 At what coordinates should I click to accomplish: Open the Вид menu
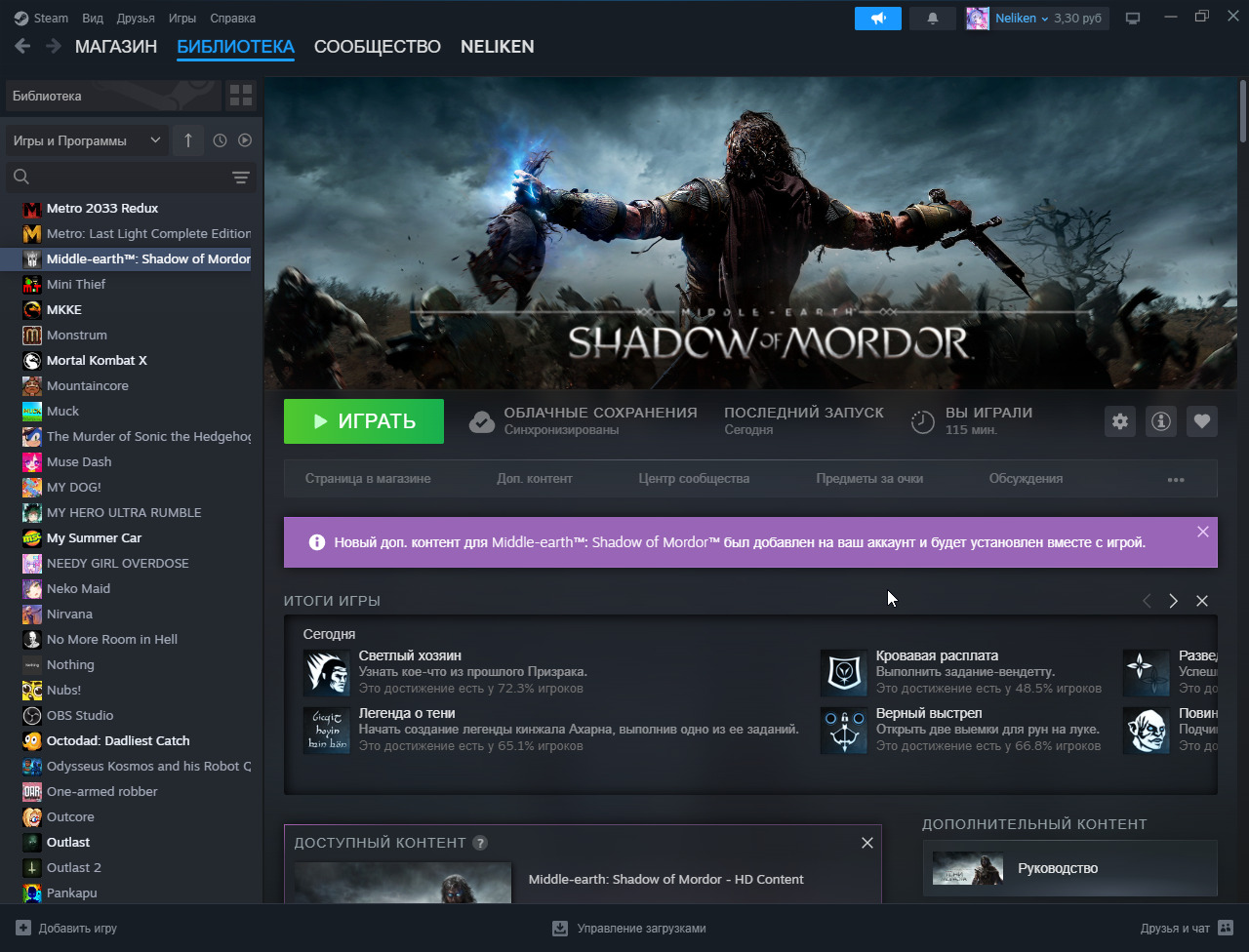[x=93, y=19]
